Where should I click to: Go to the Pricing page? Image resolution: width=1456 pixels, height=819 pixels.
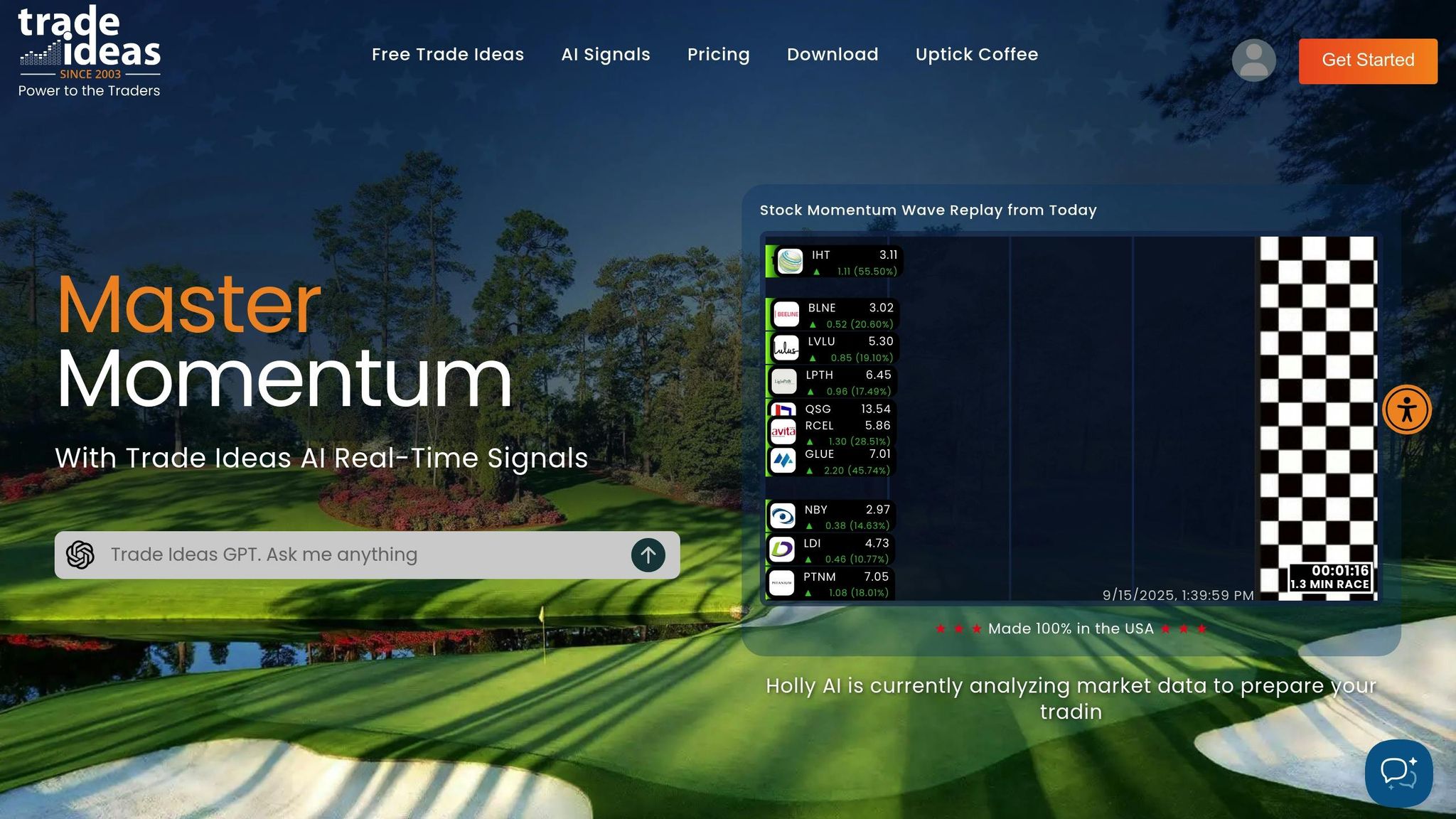[719, 55]
